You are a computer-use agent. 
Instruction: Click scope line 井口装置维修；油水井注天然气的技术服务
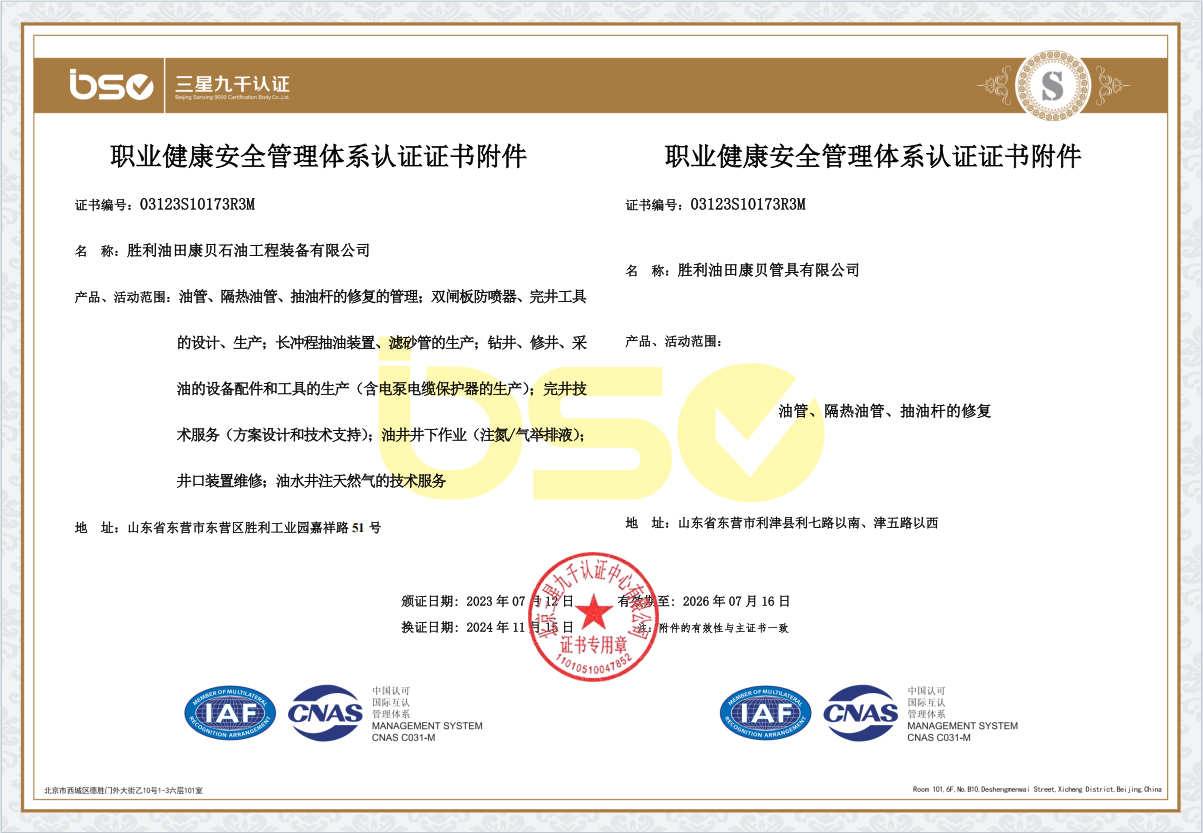tap(311, 481)
